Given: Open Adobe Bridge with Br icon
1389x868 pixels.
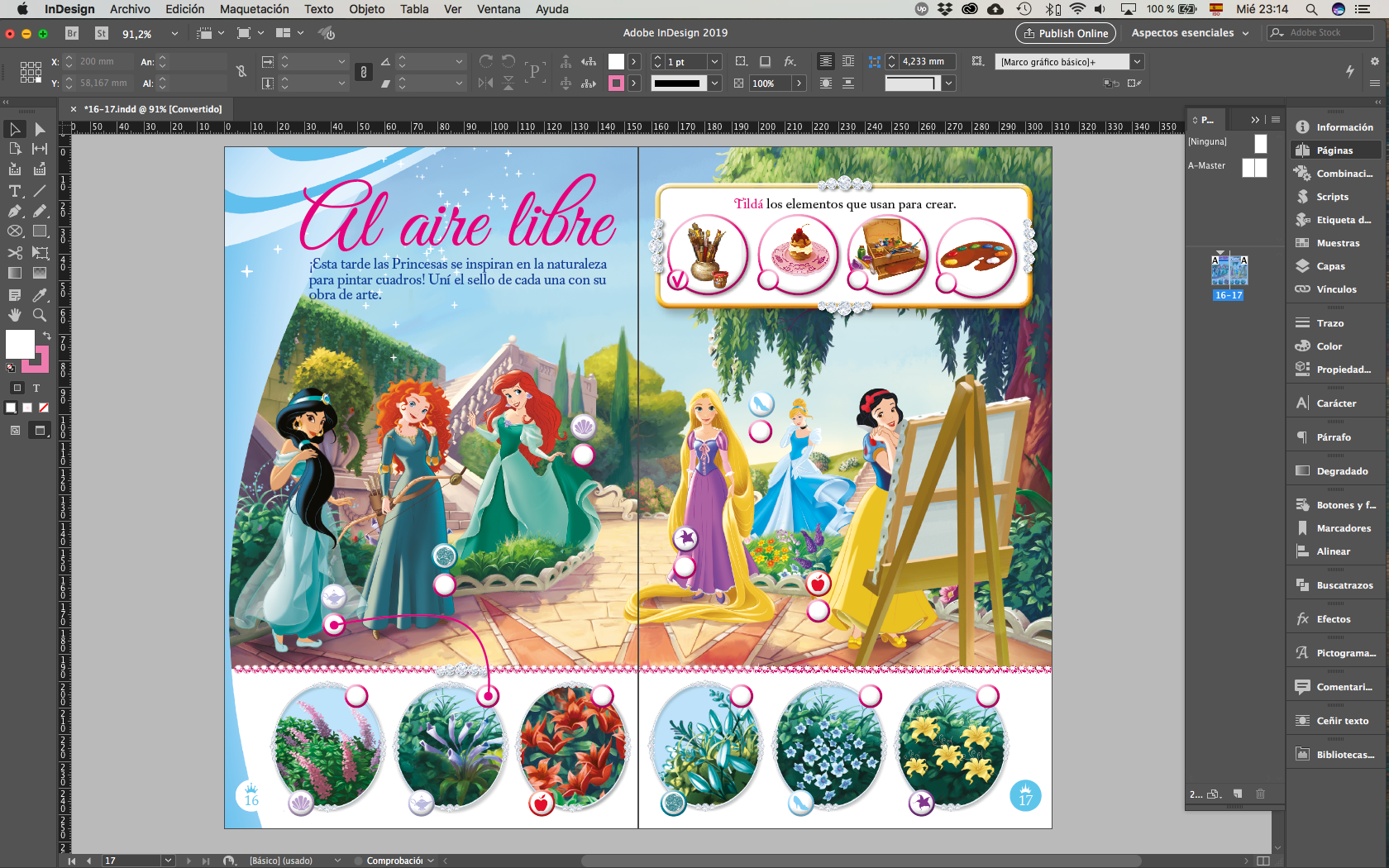Looking at the screenshot, I should (x=72, y=33).
